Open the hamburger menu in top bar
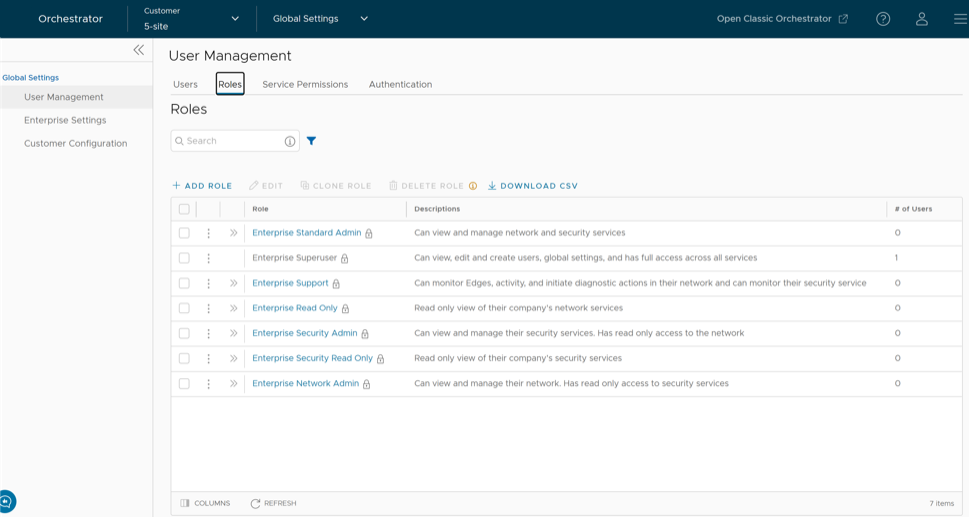The width and height of the screenshot is (969, 517). coord(960,19)
